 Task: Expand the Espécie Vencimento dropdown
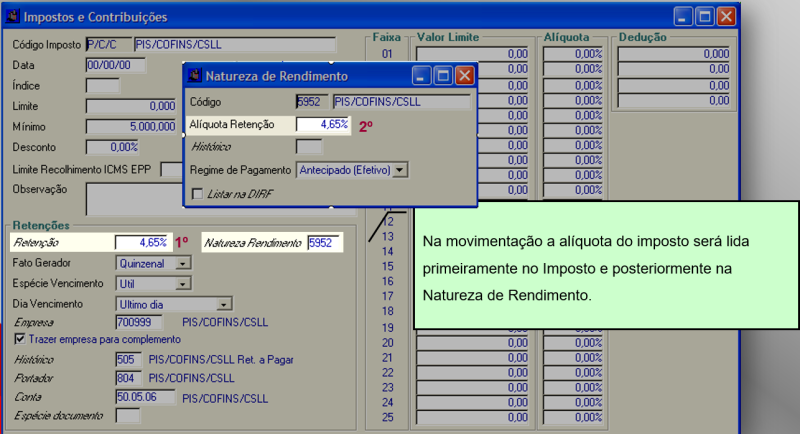tap(183, 284)
